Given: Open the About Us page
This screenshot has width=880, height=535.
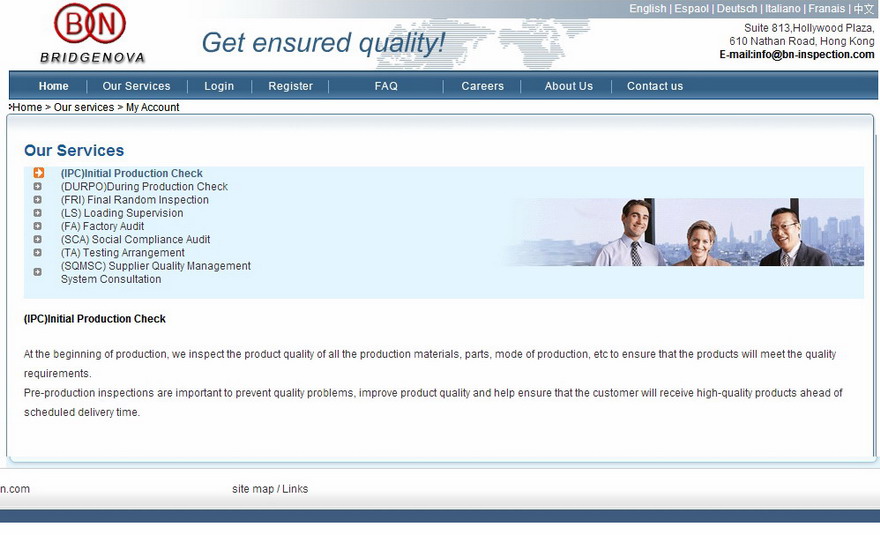Looking at the screenshot, I should [x=569, y=86].
